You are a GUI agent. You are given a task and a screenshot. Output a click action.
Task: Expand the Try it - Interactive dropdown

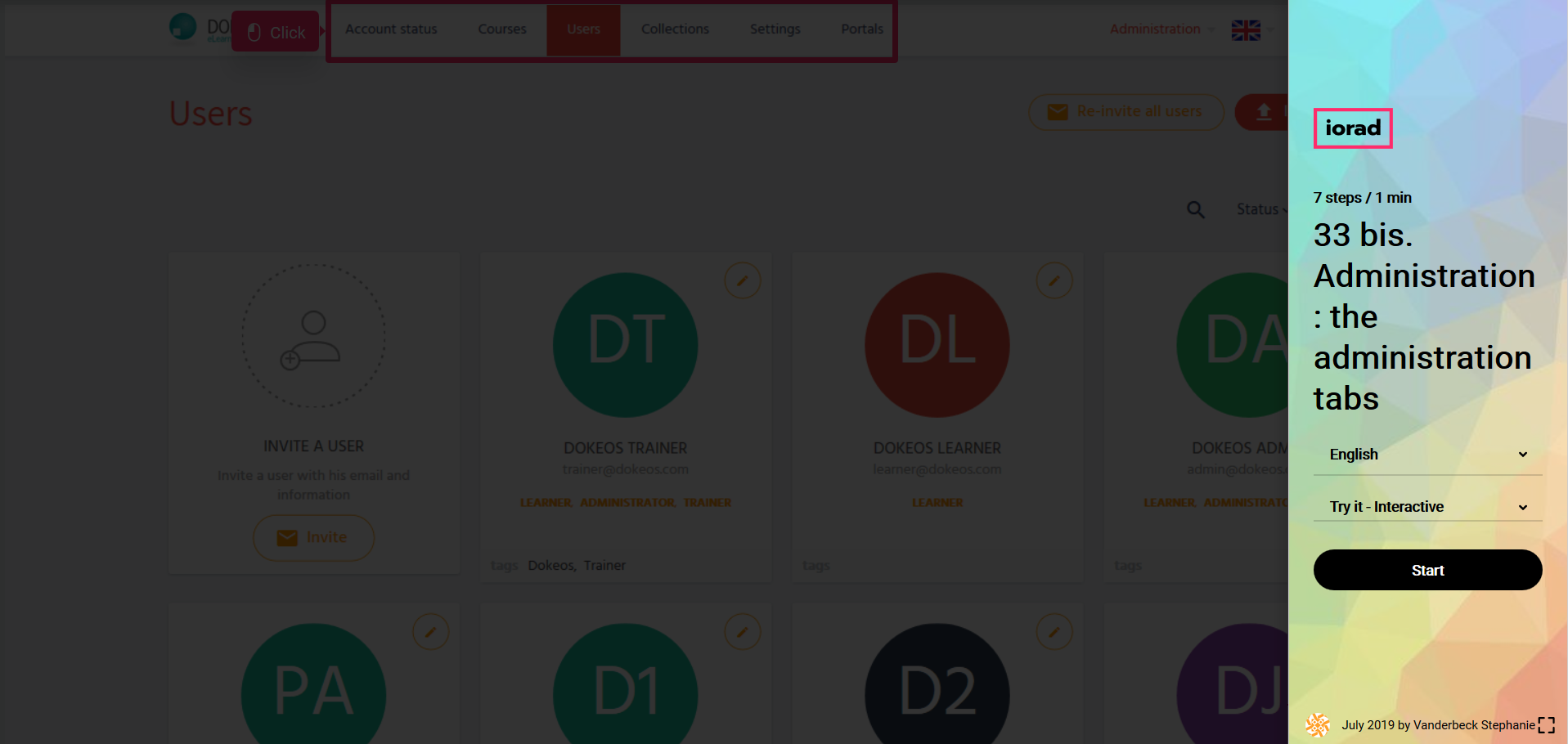tap(1427, 507)
